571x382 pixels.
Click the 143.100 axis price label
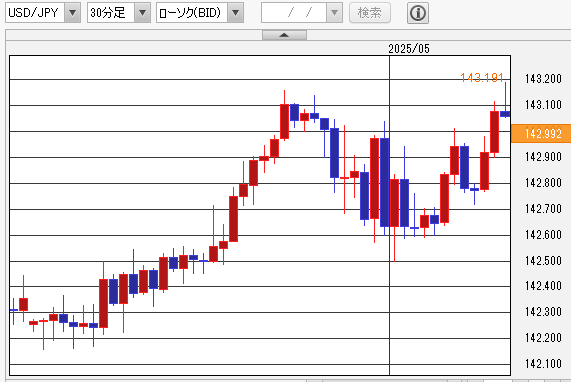click(543, 105)
